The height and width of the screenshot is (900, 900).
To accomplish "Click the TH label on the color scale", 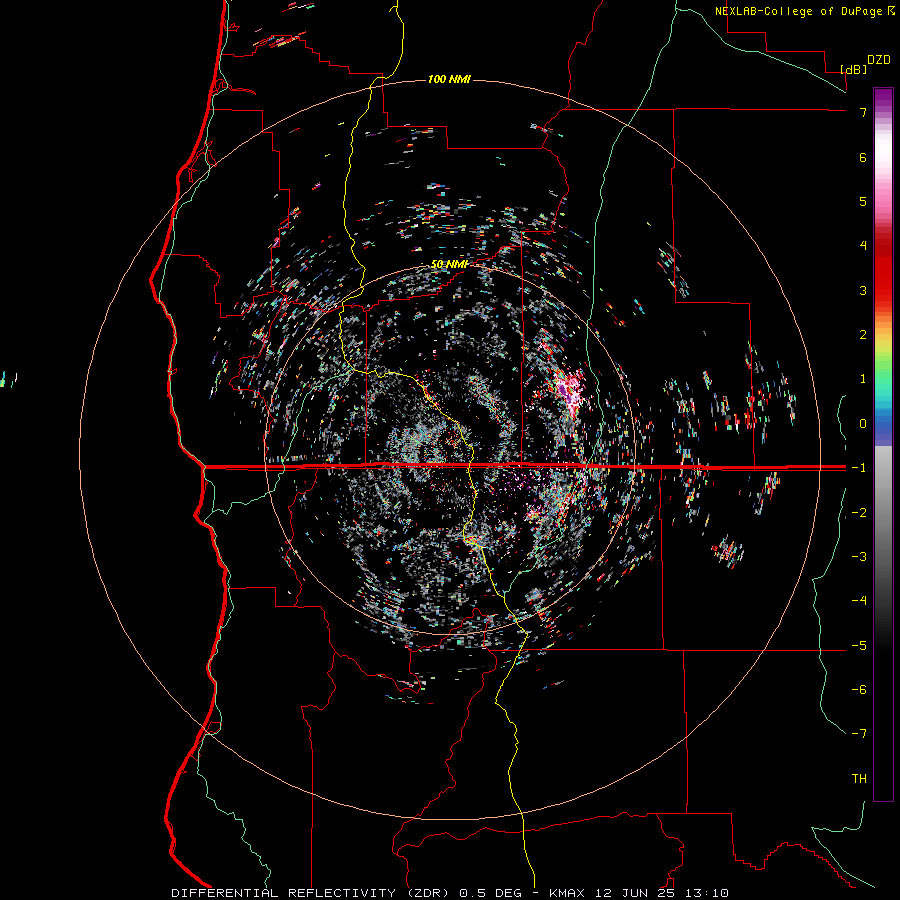I will pyautogui.click(x=859, y=779).
